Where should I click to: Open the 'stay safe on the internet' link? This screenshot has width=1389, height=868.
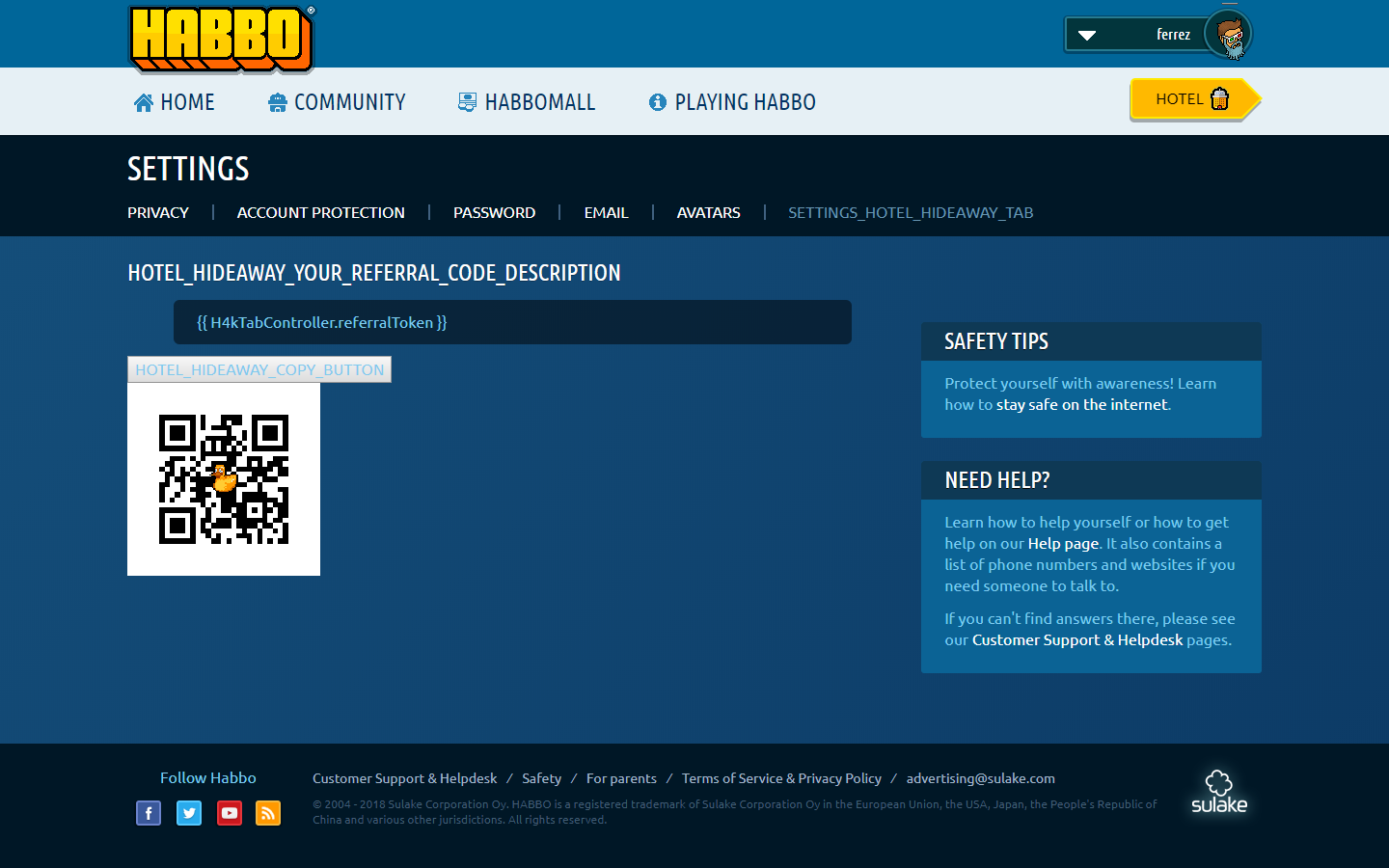click(1083, 404)
